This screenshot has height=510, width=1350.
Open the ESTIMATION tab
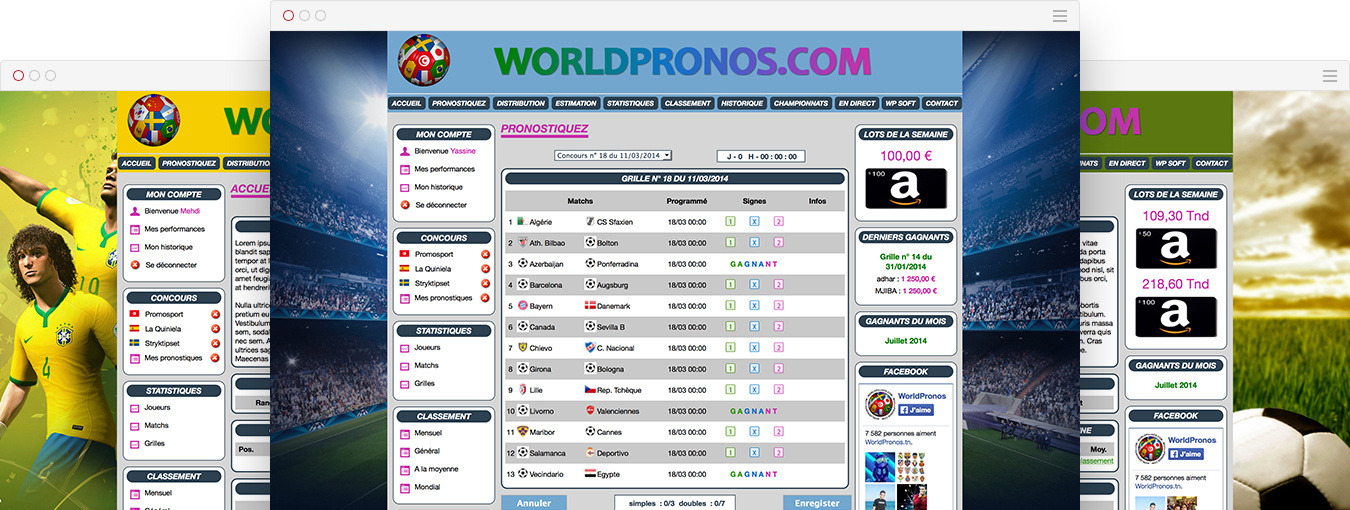click(575, 103)
